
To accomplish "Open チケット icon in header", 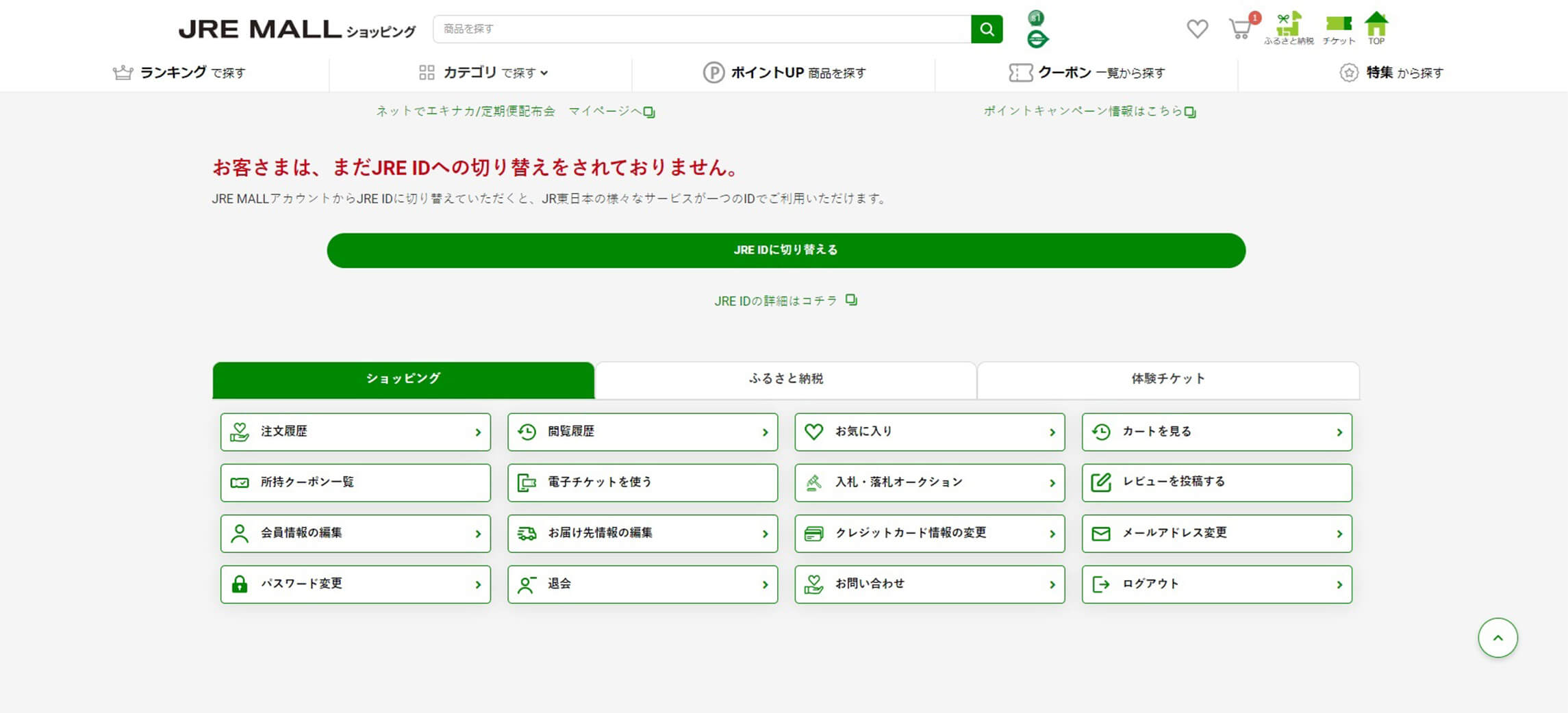I will pyautogui.click(x=1339, y=30).
